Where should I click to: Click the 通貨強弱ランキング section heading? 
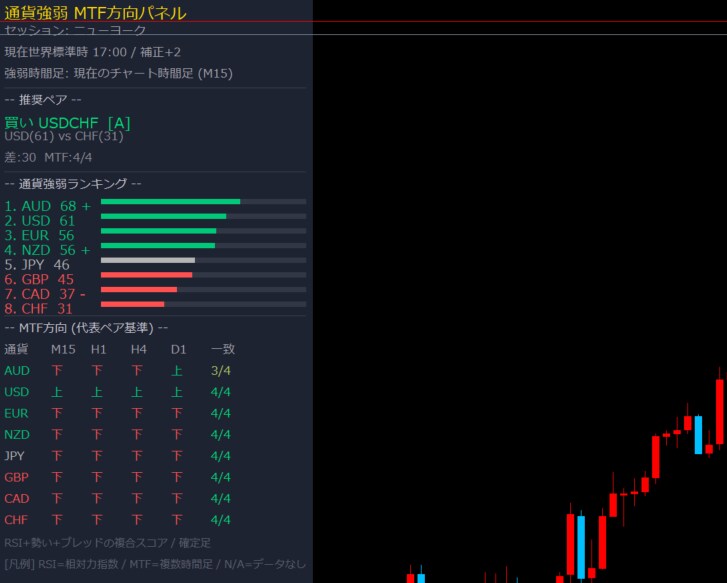(x=73, y=184)
